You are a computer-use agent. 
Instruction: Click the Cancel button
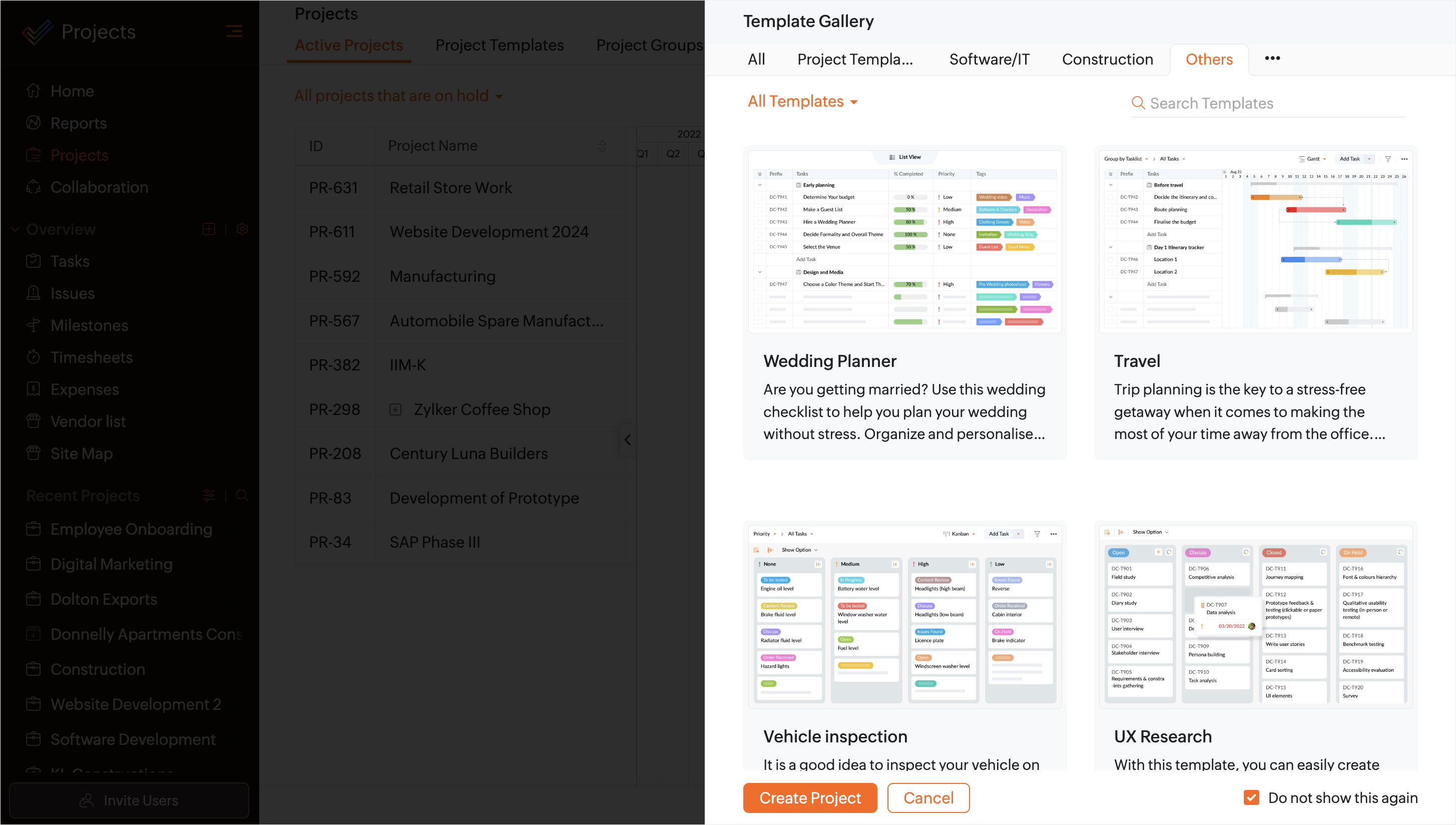(x=928, y=797)
